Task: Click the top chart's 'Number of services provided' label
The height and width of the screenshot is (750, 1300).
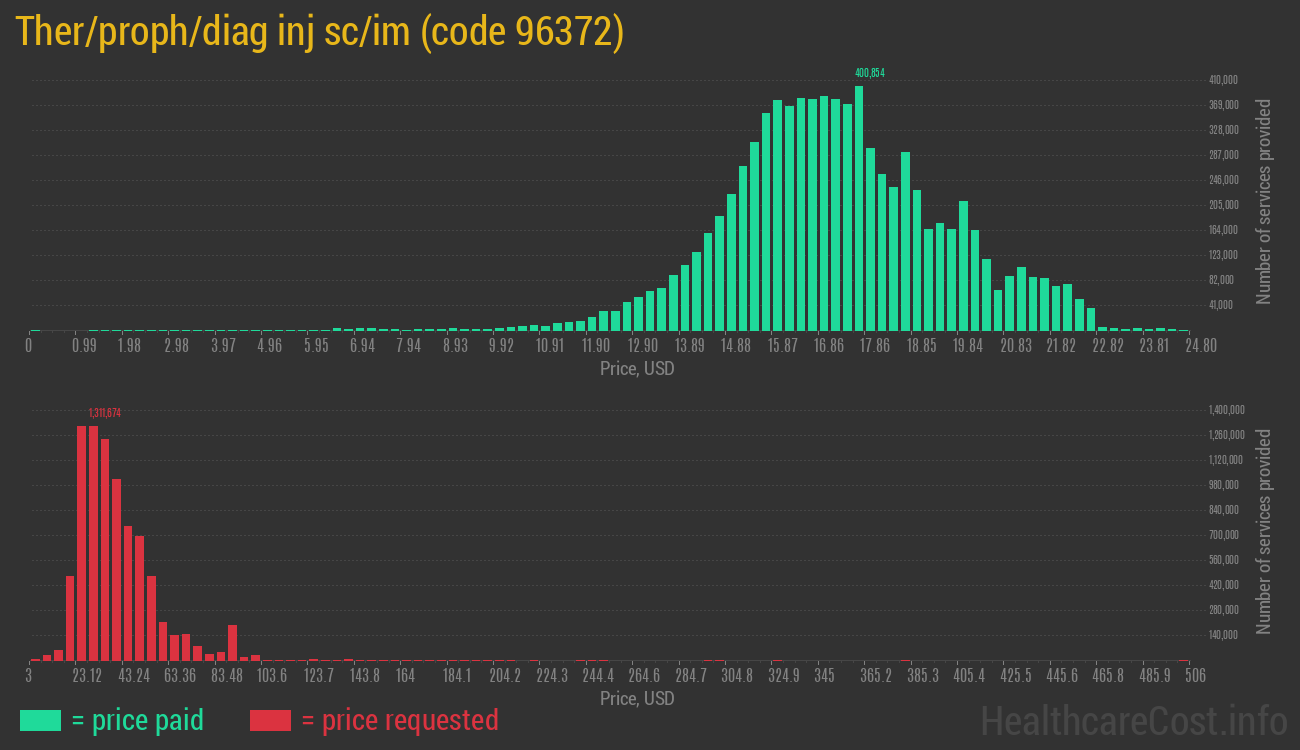Action: pos(1264,201)
